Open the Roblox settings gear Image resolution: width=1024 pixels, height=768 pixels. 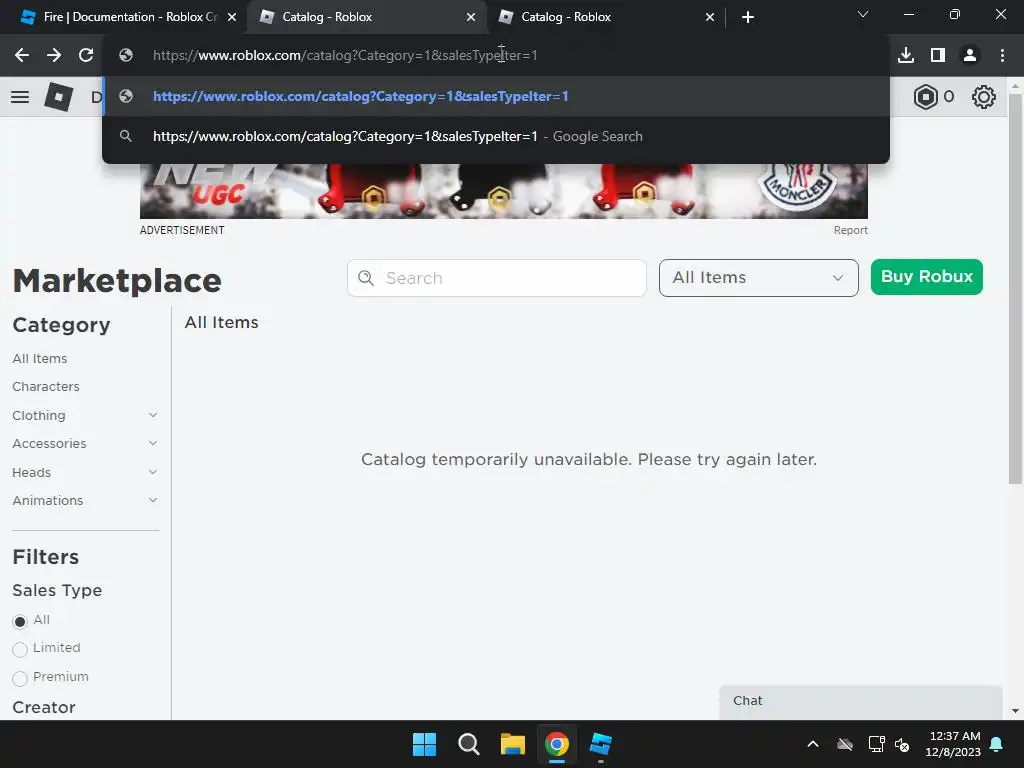pyautogui.click(x=984, y=97)
